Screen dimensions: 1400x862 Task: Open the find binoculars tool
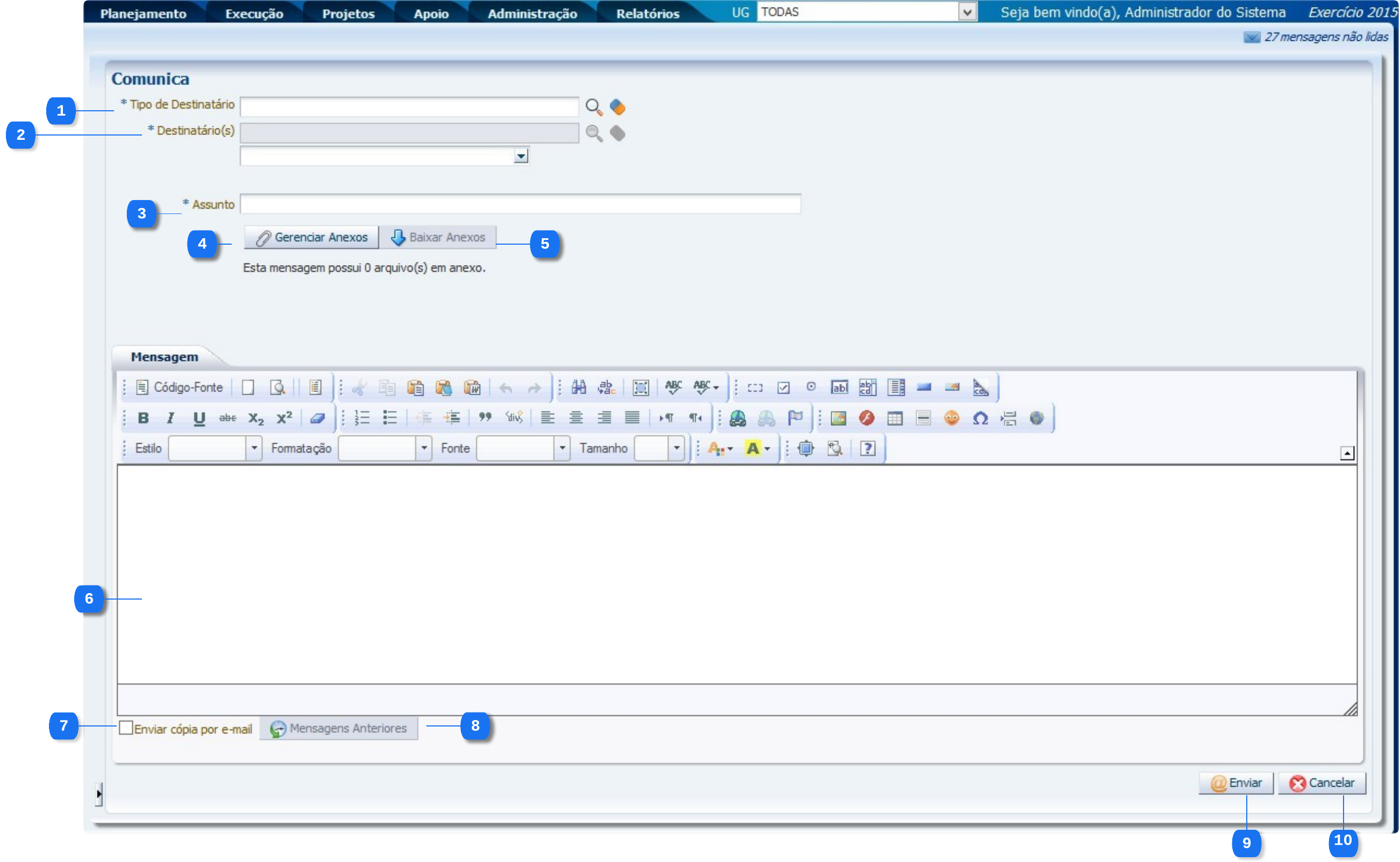[x=578, y=388]
